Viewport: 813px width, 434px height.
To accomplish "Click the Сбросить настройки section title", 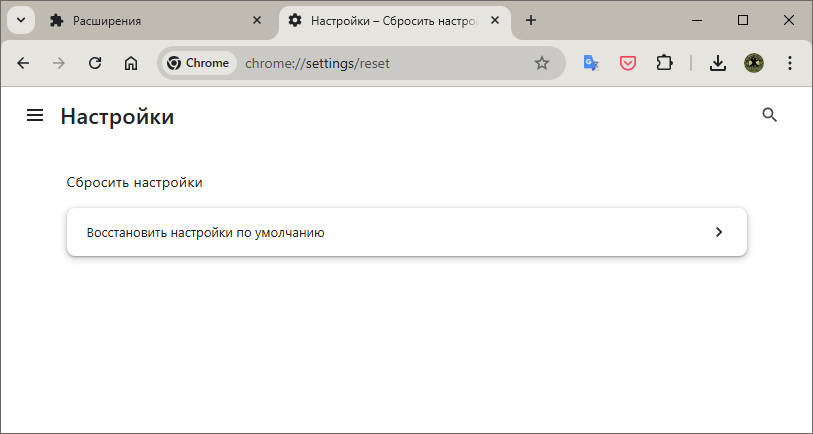I will [134, 183].
